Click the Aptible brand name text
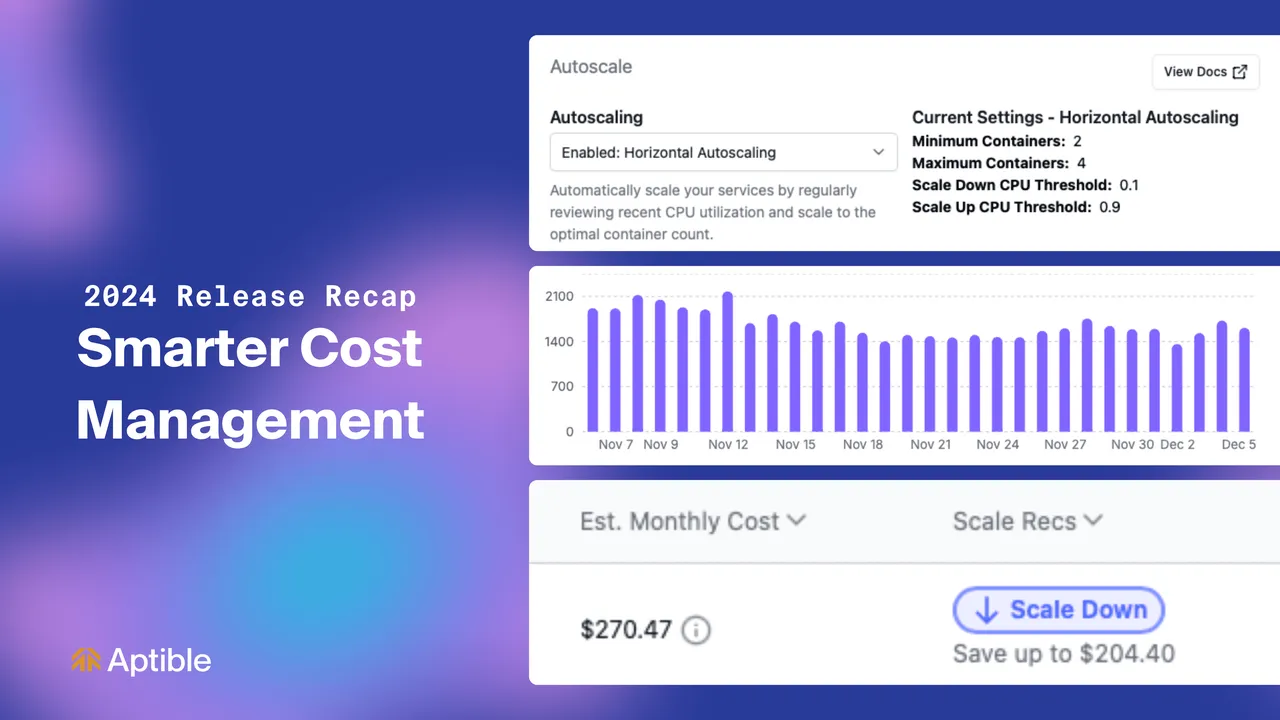Viewport: 1280px width, 720px height. (x=159, y=660)
